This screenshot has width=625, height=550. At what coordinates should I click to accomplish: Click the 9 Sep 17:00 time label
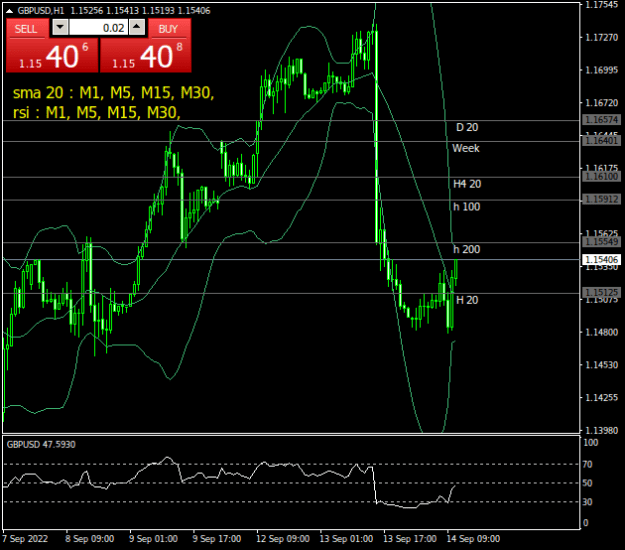[217, 539]
